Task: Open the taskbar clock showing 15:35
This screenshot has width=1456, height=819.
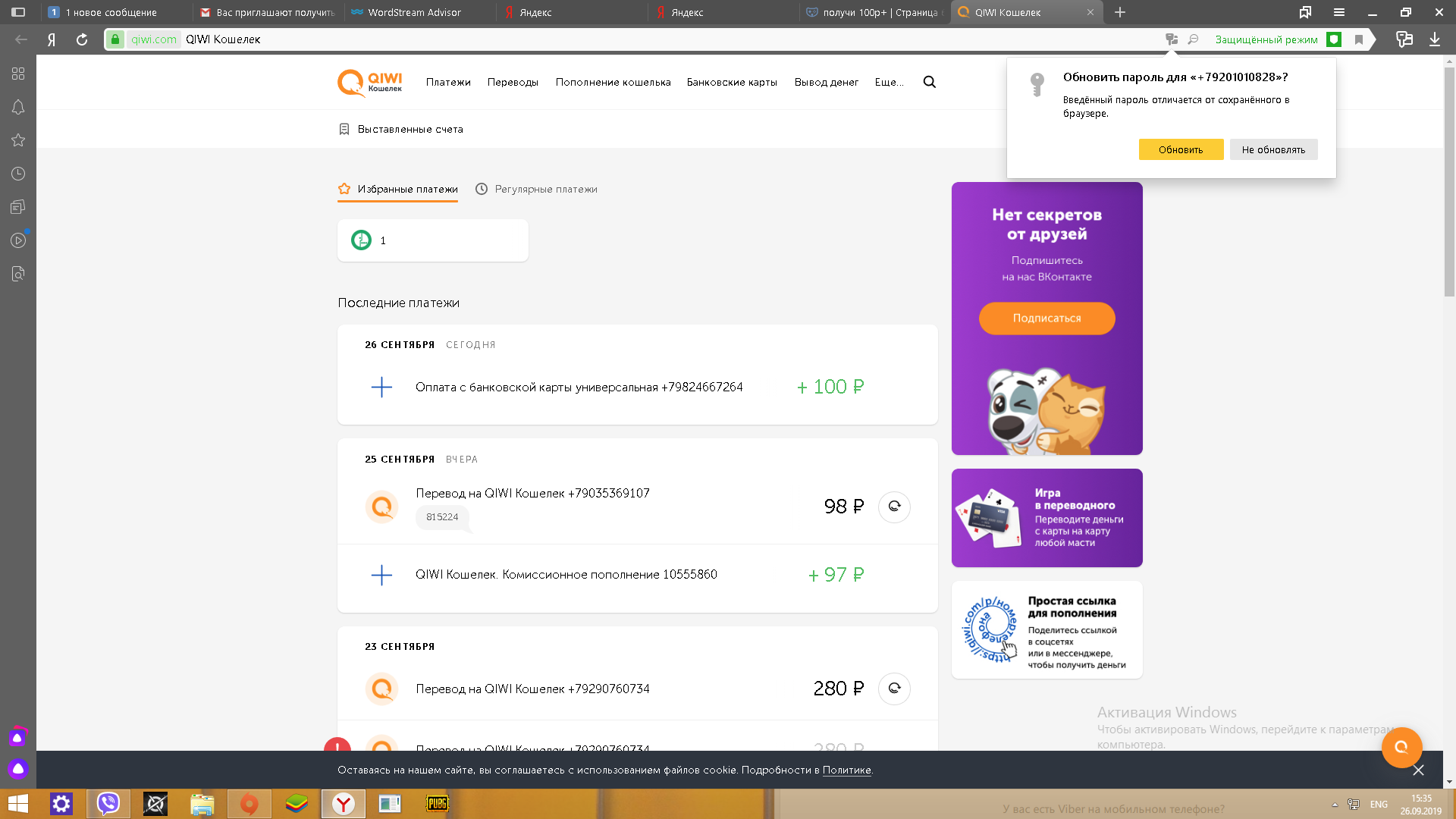Action: 1420,805
